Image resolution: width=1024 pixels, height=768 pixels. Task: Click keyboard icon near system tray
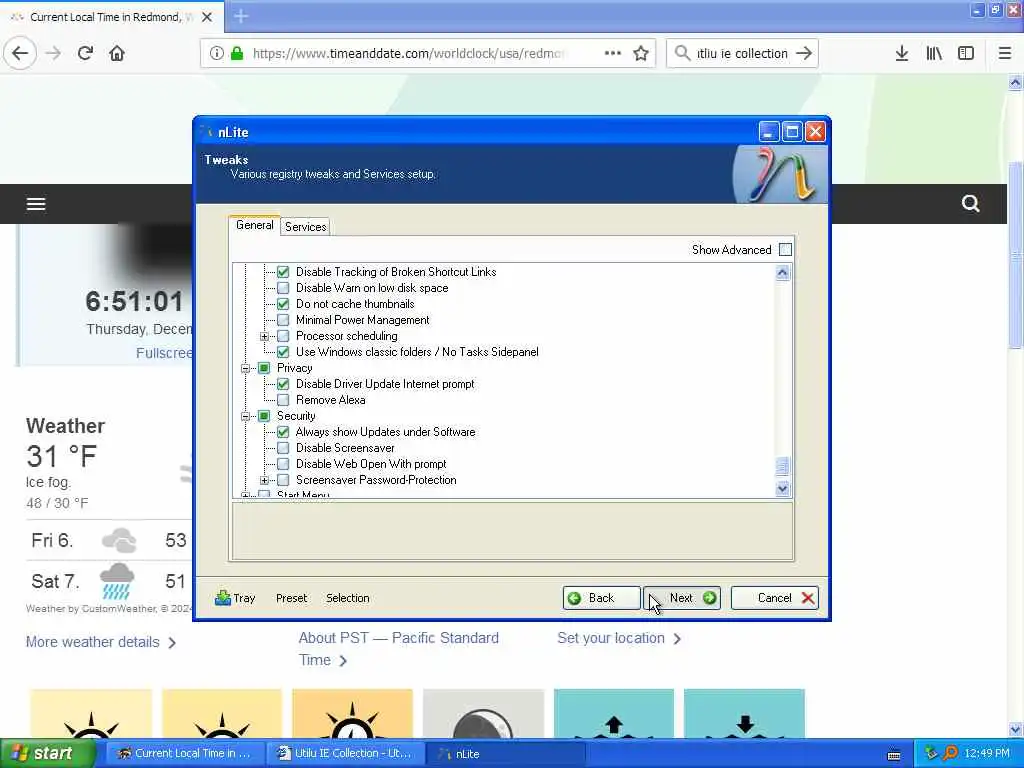(x=894, y=756)
